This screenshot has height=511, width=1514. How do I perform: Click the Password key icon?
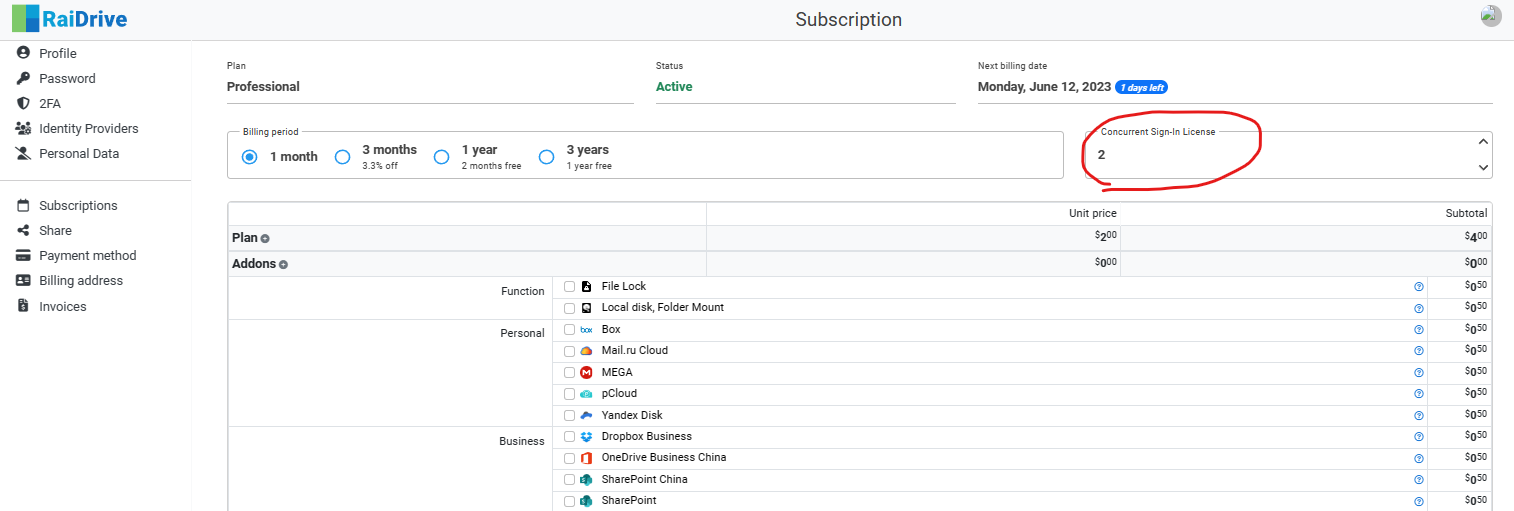click(23, 78)
